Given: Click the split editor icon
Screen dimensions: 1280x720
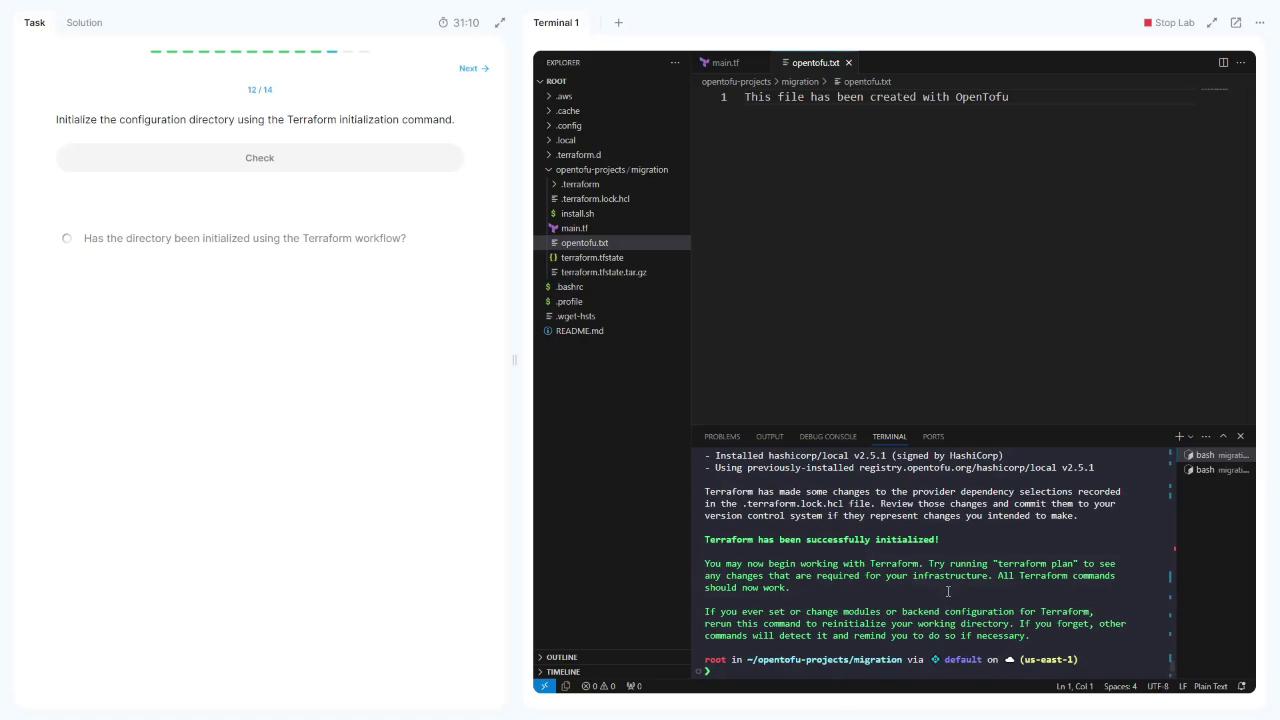Looking at the screenshot, I should point(1223,62).
